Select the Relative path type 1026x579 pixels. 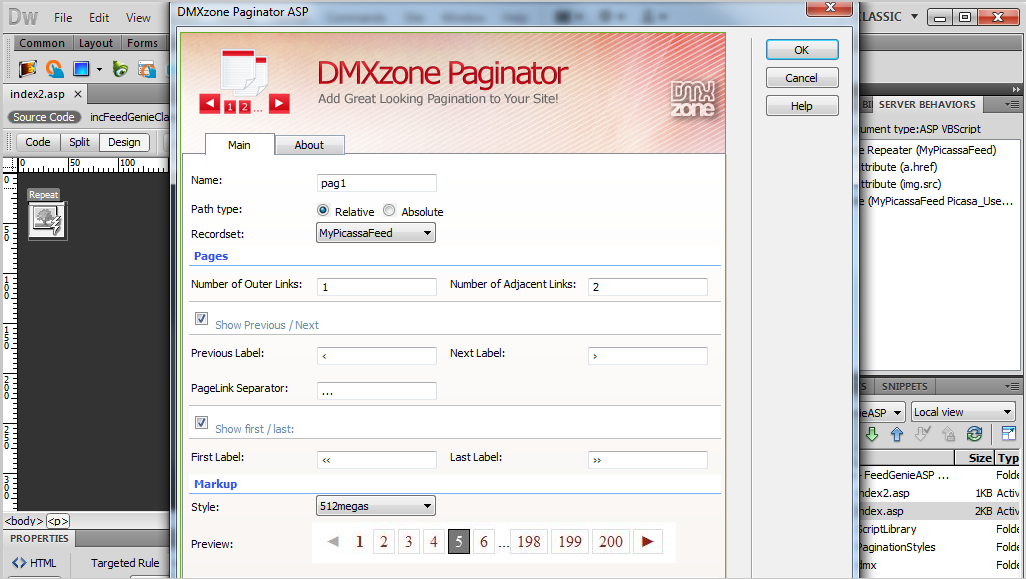pos(323,210)
